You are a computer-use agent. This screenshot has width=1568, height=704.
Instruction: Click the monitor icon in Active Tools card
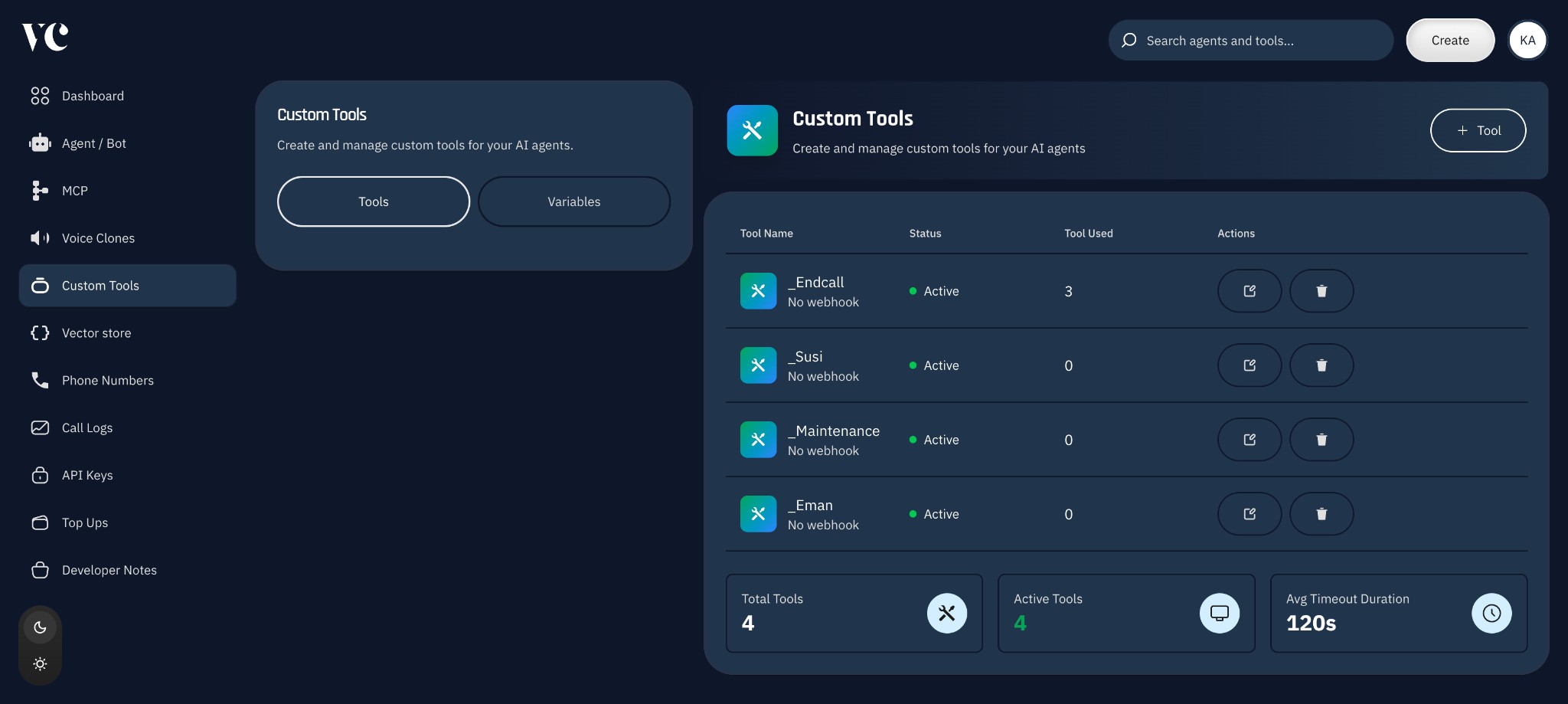click(x=1219, y=613)
